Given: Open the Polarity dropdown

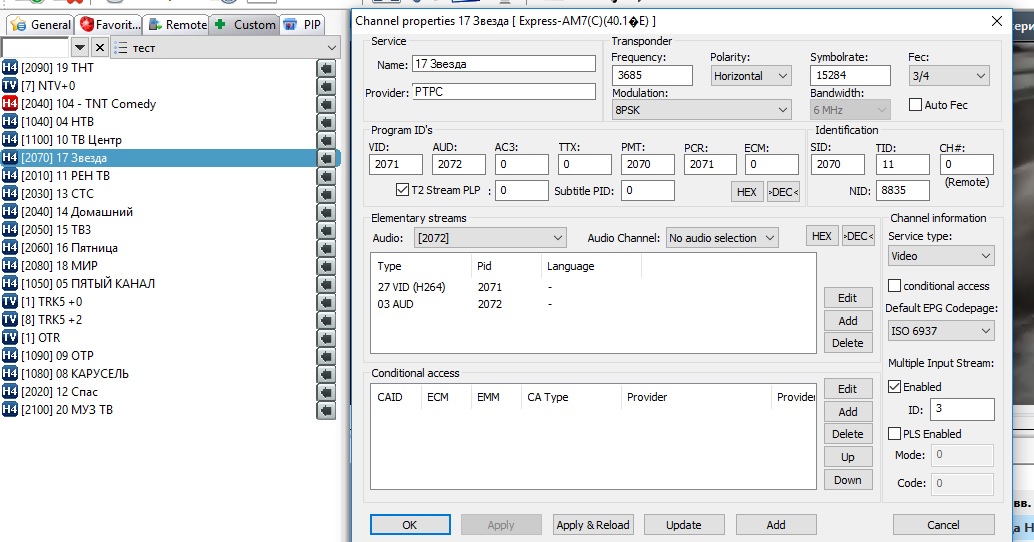Looking at the screenshot, I should pyautogui.click(x=750, y=76).
